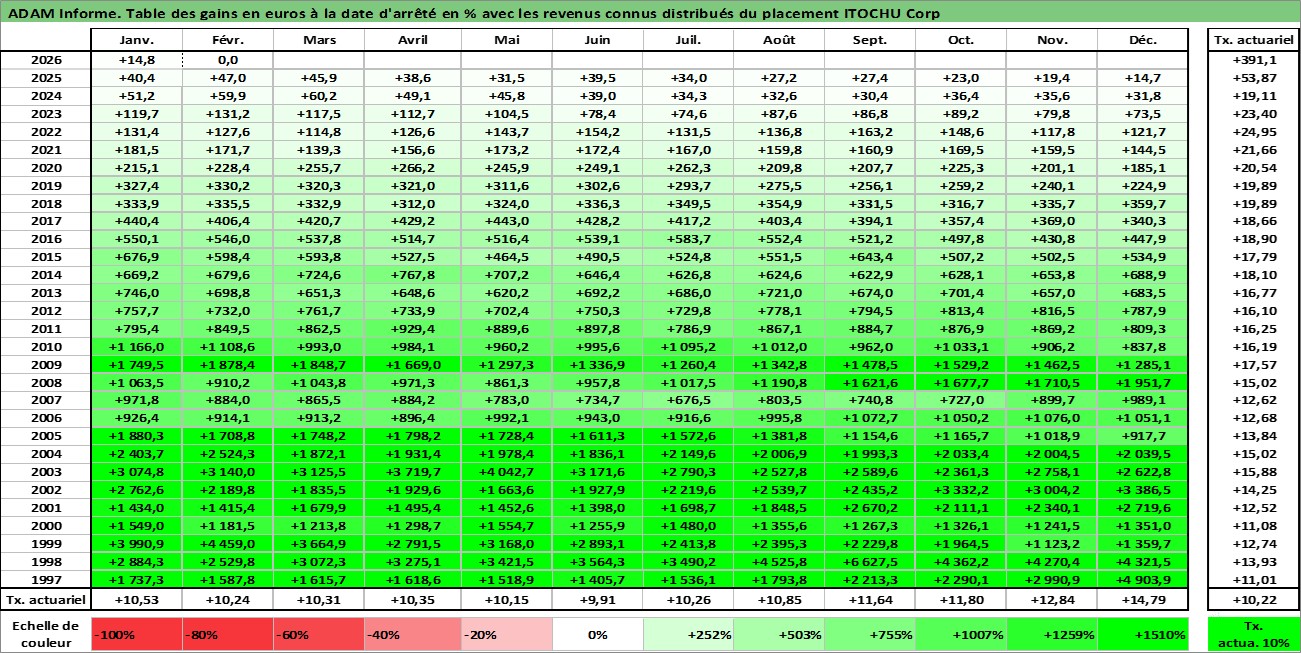The width and height of the screenshot is (1301, 653).
Task: Select the 2016 Juil. cell '+583,7'
Action: [x=688, y=240]
